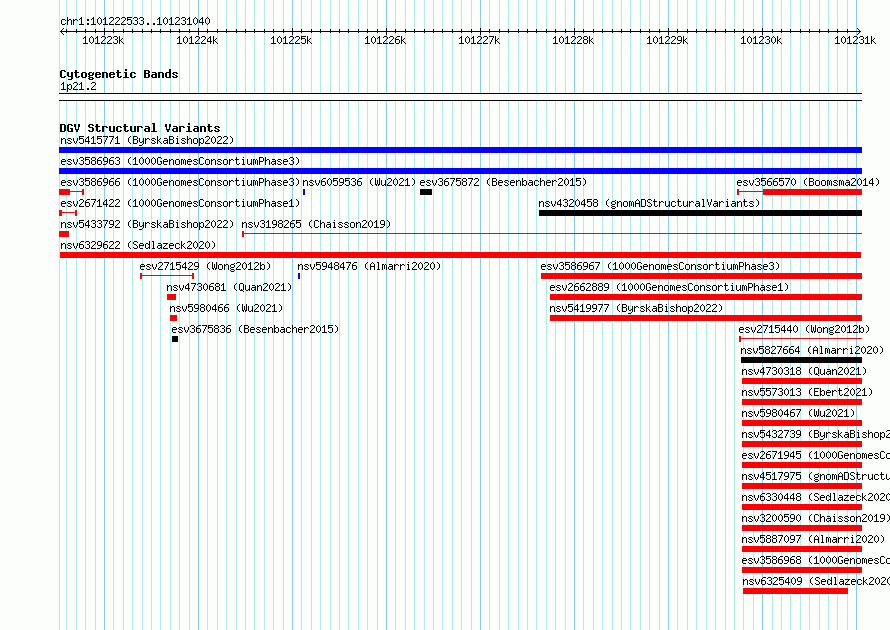The height and width of the screenshot is (630, 890).
Task: Open nsv5573013 (Ebert2021) label
Action: pyautogui.click(x=807, y=392)
